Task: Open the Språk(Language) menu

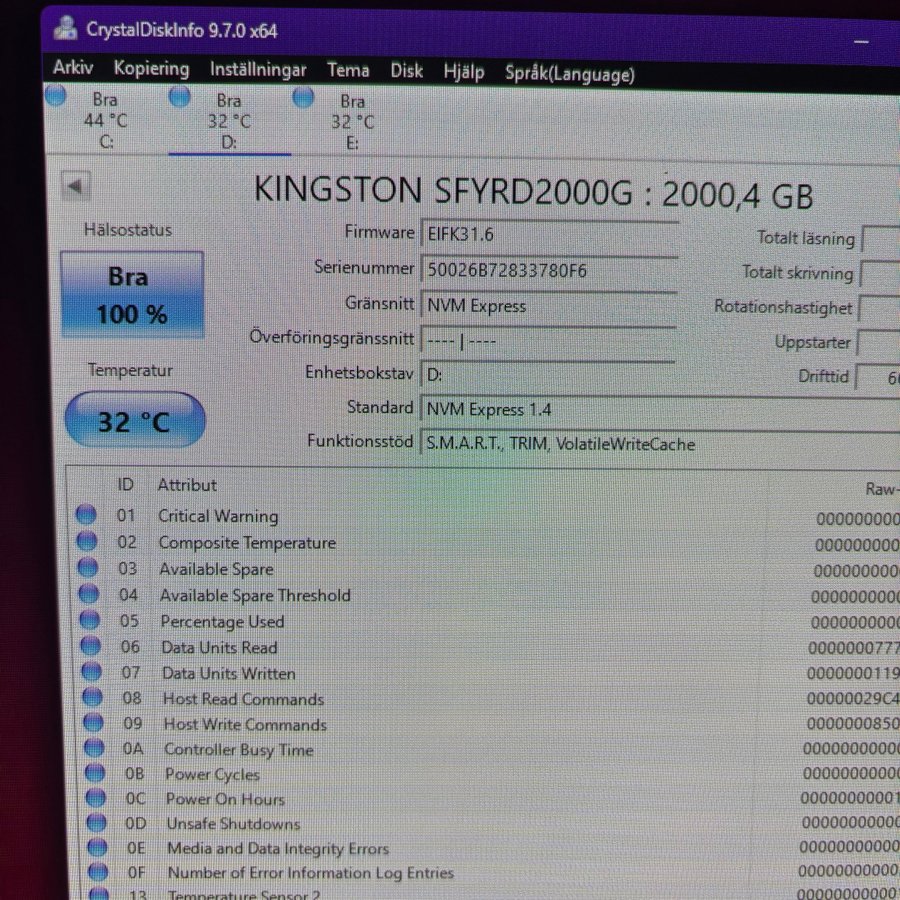Action: 570,74
